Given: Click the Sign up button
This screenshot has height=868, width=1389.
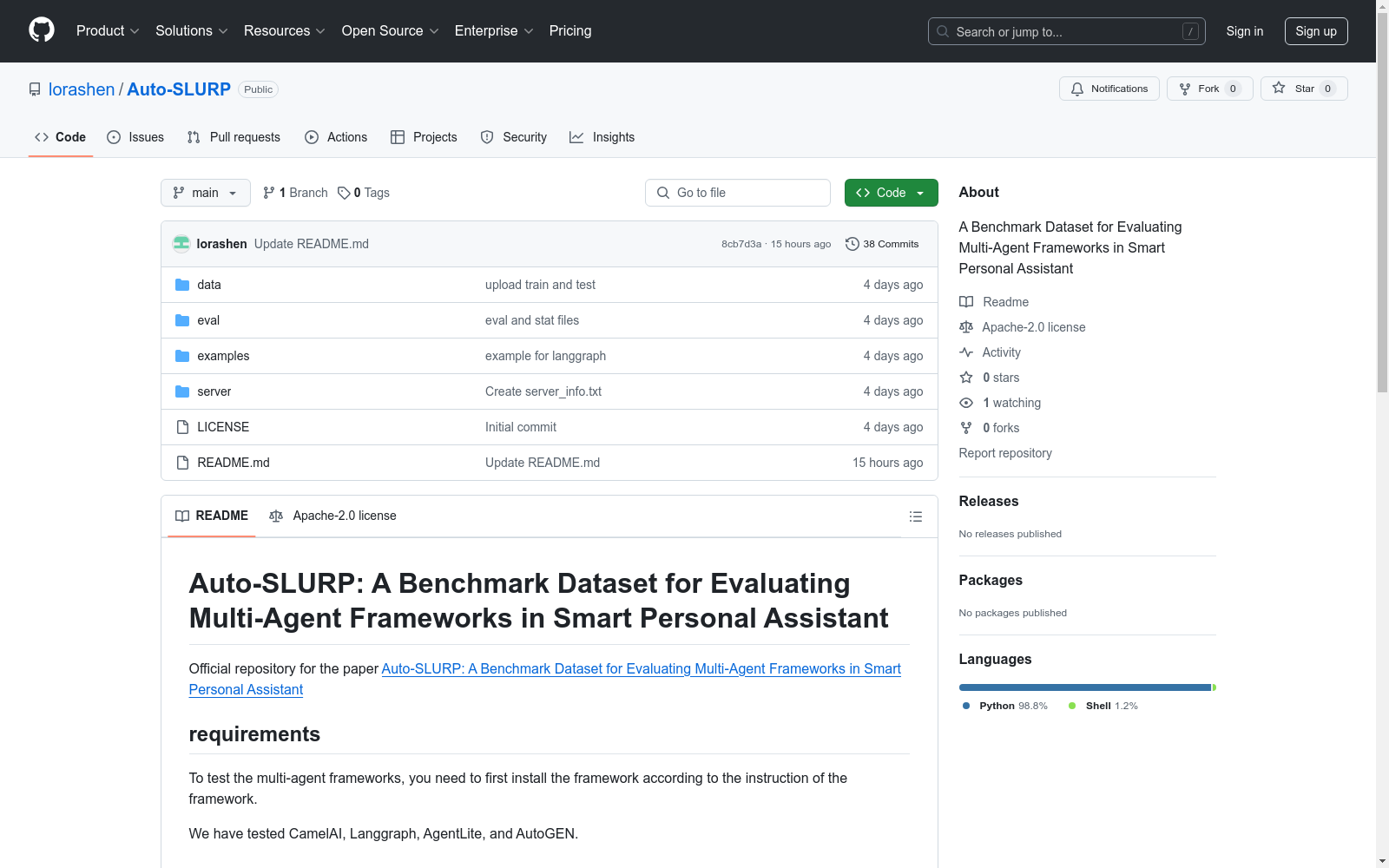Looking at the screenshot, I should point(1316,31).
